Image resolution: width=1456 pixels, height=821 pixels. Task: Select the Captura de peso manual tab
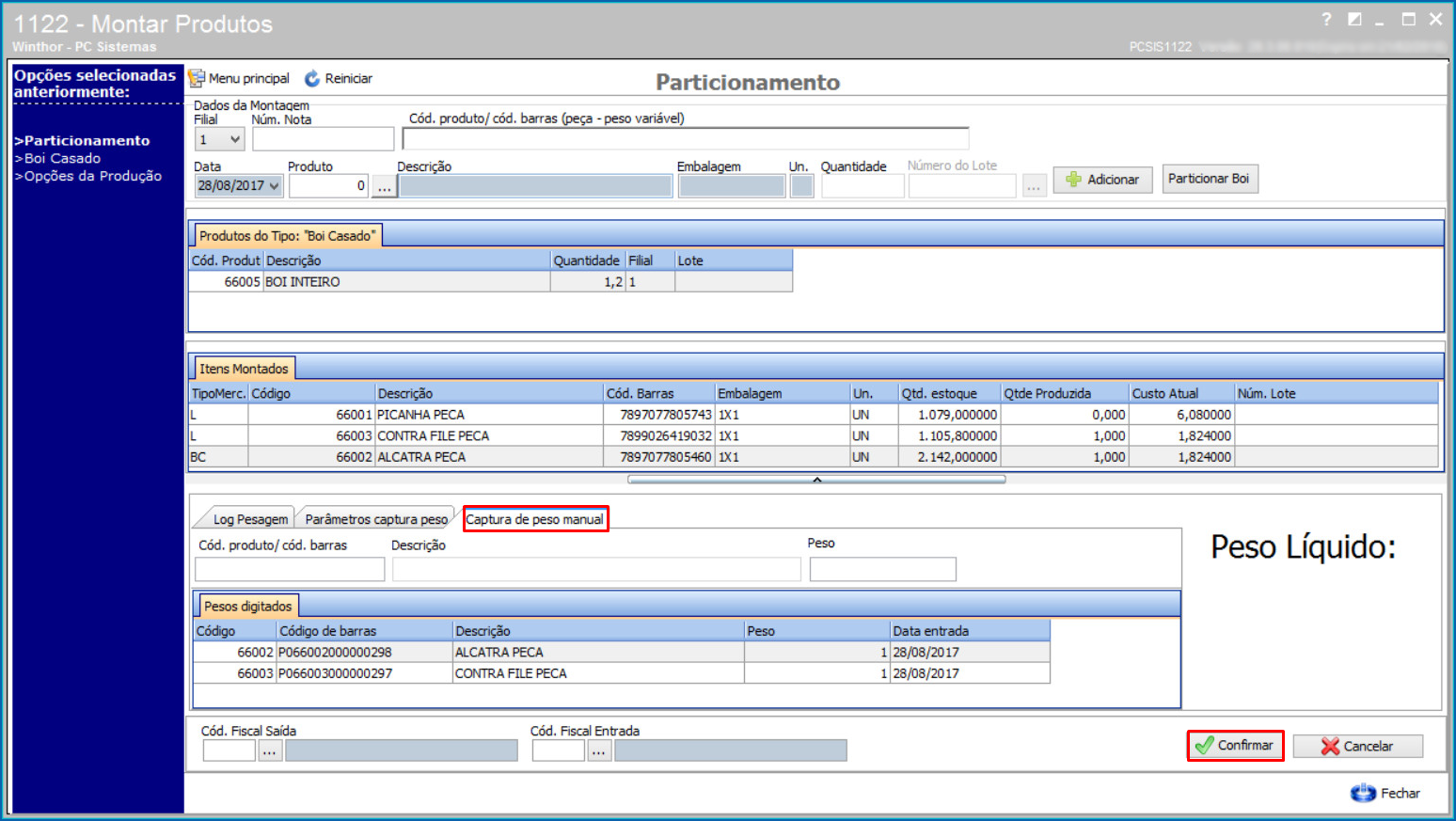534,519
